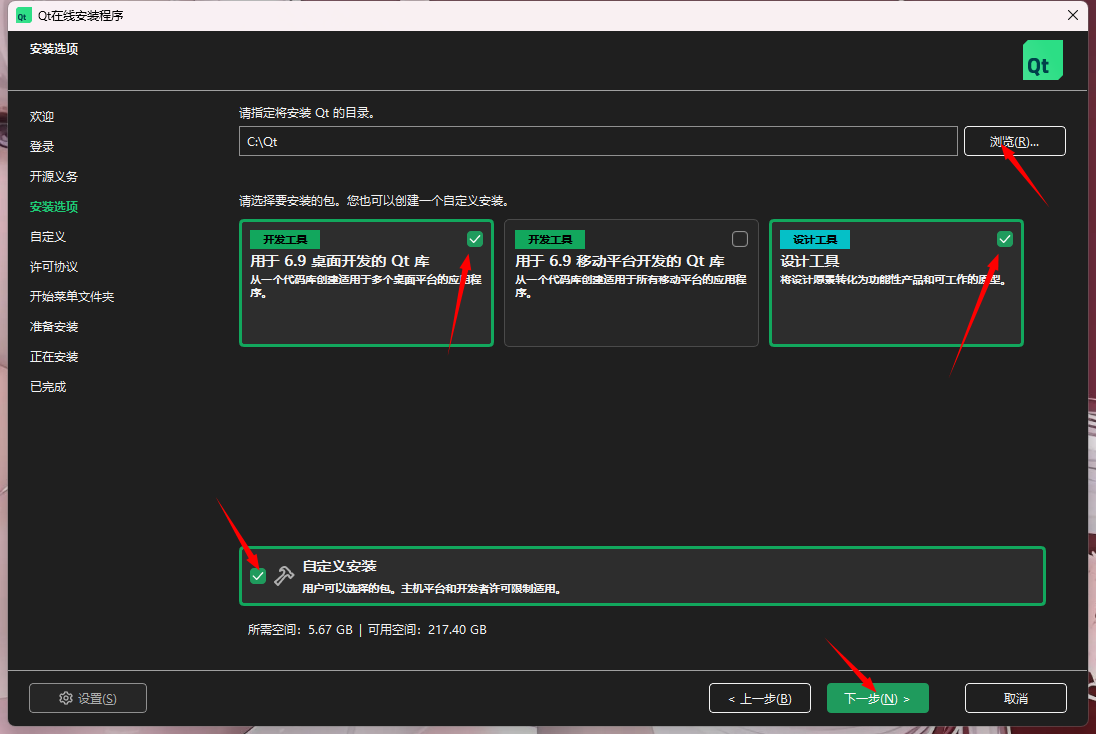The width and height of the screenshot is (1096, 734).
Task: Click the Qt installer title bar icon
Action: point(24,15)
